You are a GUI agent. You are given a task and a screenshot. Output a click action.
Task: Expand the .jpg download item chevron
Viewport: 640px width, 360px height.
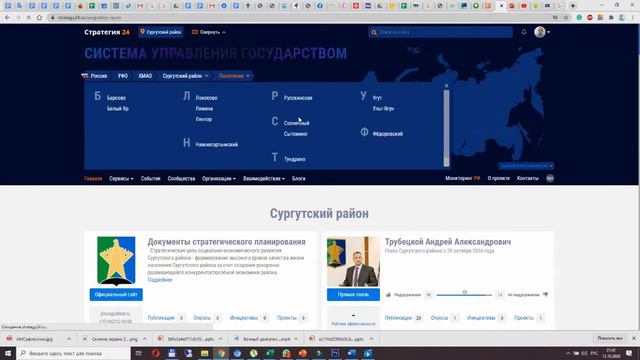69,339
